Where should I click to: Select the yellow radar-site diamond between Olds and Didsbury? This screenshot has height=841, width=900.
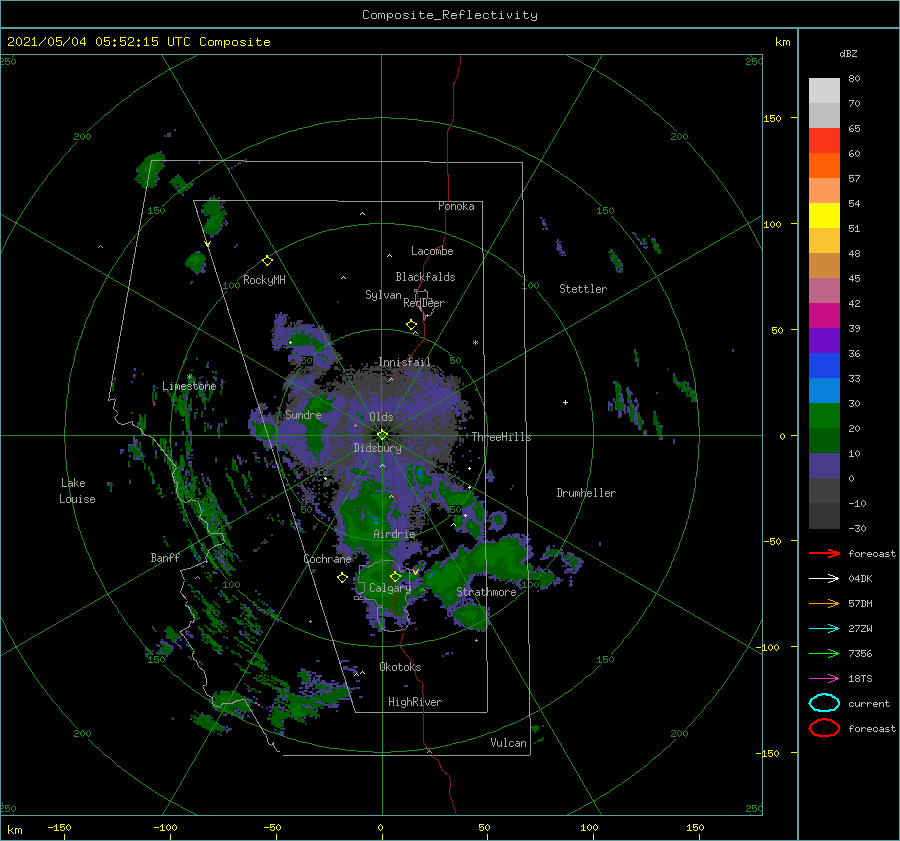pos(382,435)
